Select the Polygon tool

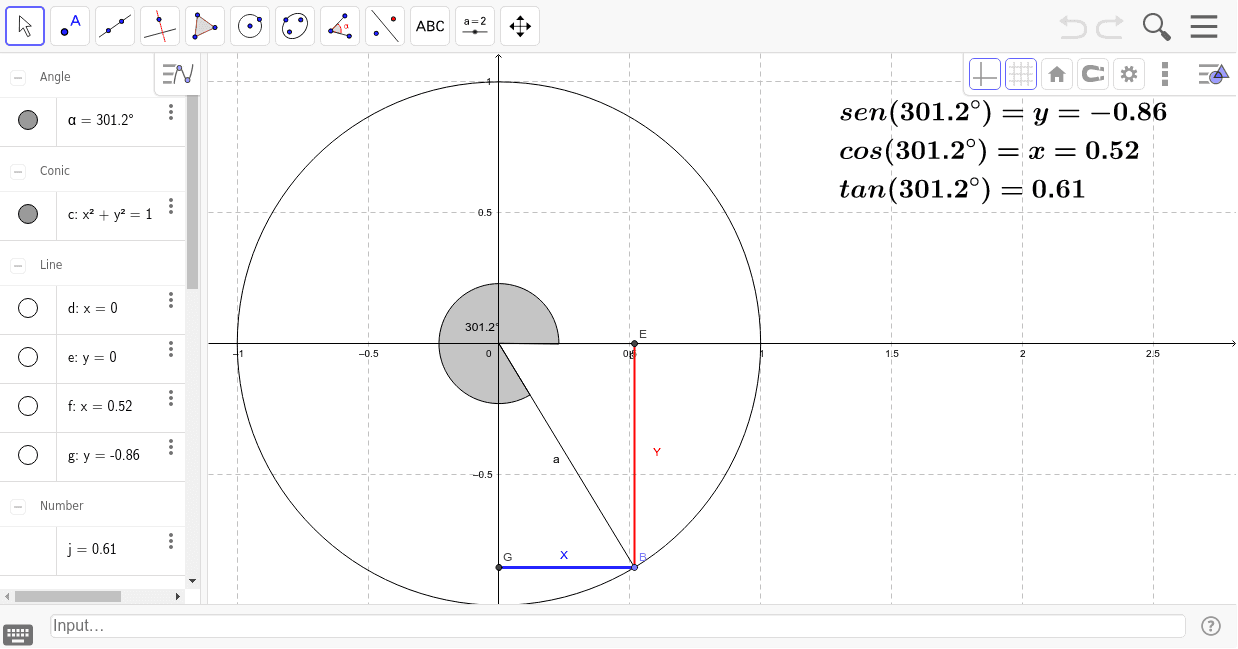tap(205, 26)
